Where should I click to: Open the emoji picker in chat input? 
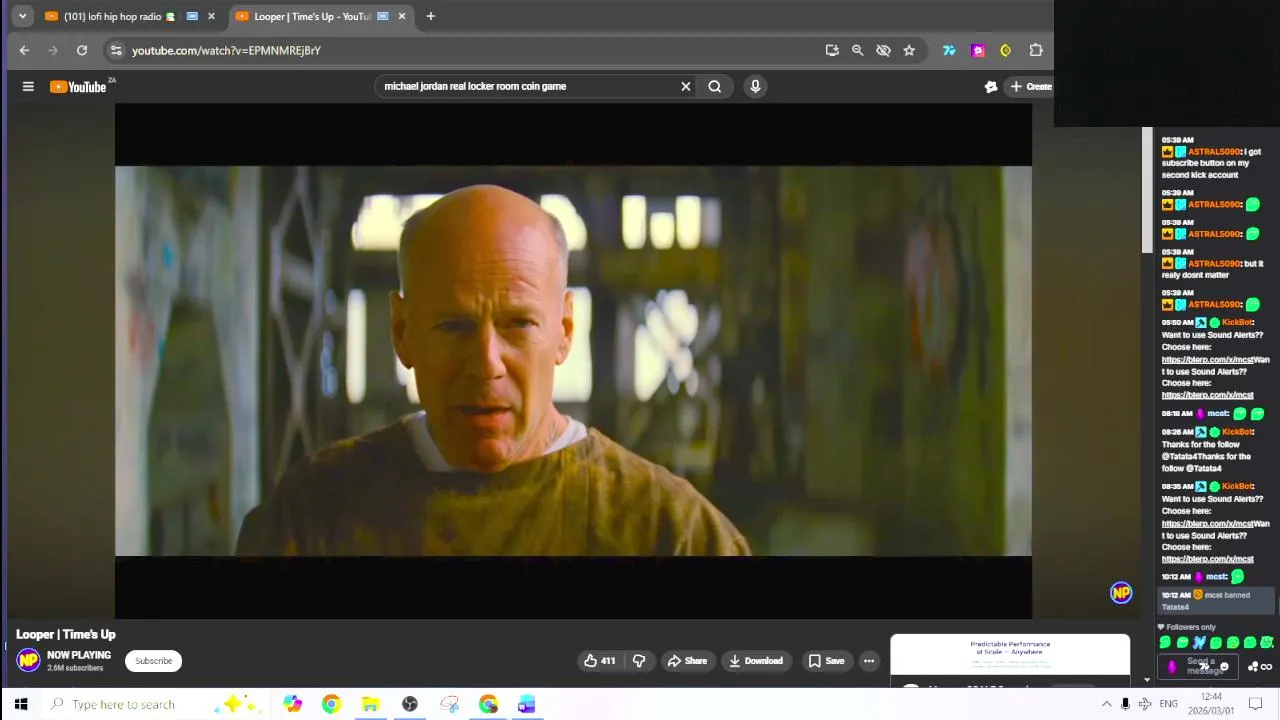[1224, 667]
